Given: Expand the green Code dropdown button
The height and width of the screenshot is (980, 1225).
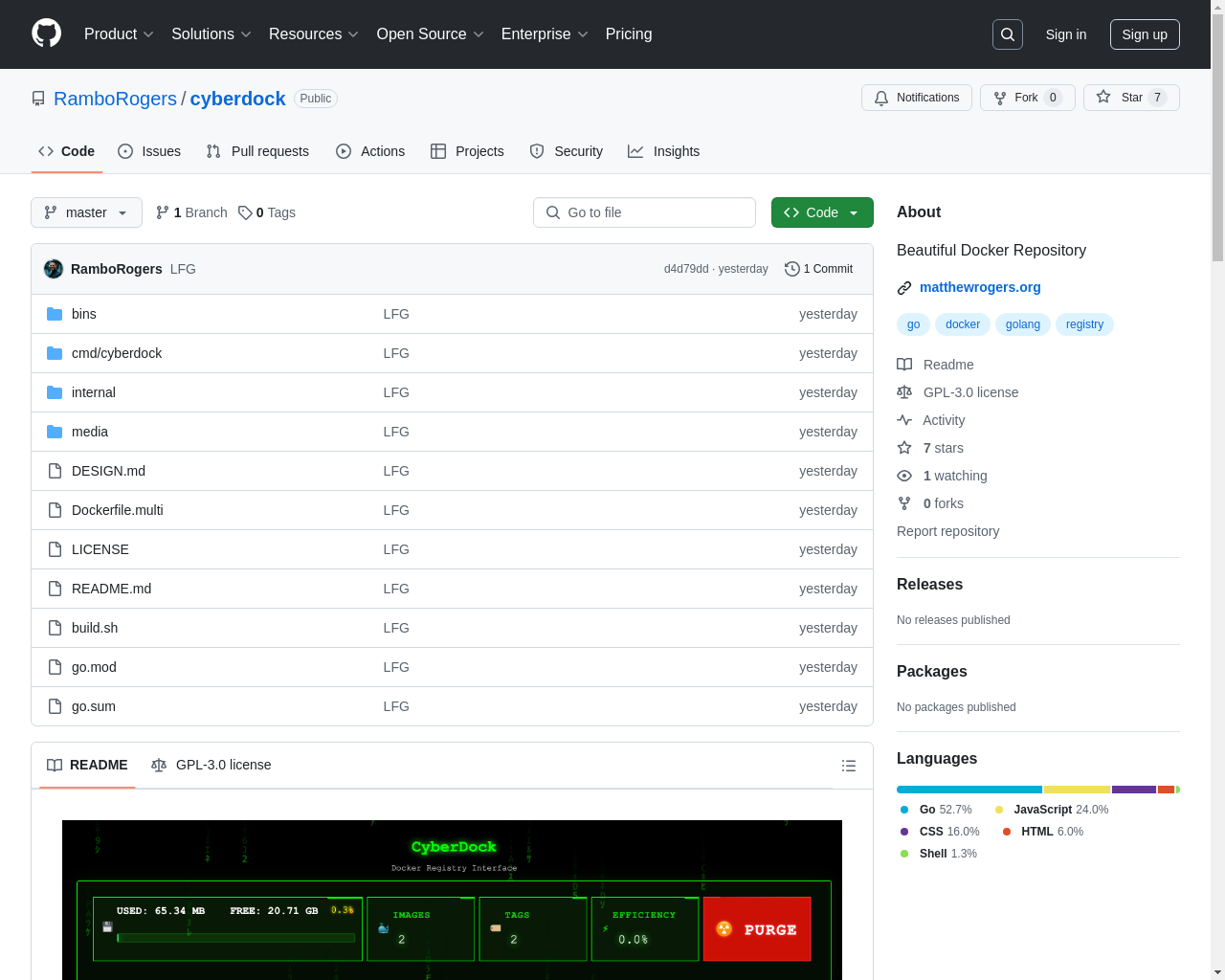Looking at the screenshot, I should click(822, 212).
